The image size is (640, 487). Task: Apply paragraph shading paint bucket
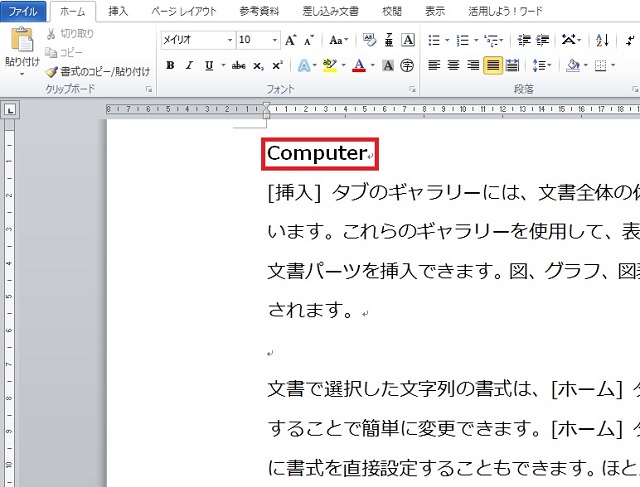(x=573, y=65)
